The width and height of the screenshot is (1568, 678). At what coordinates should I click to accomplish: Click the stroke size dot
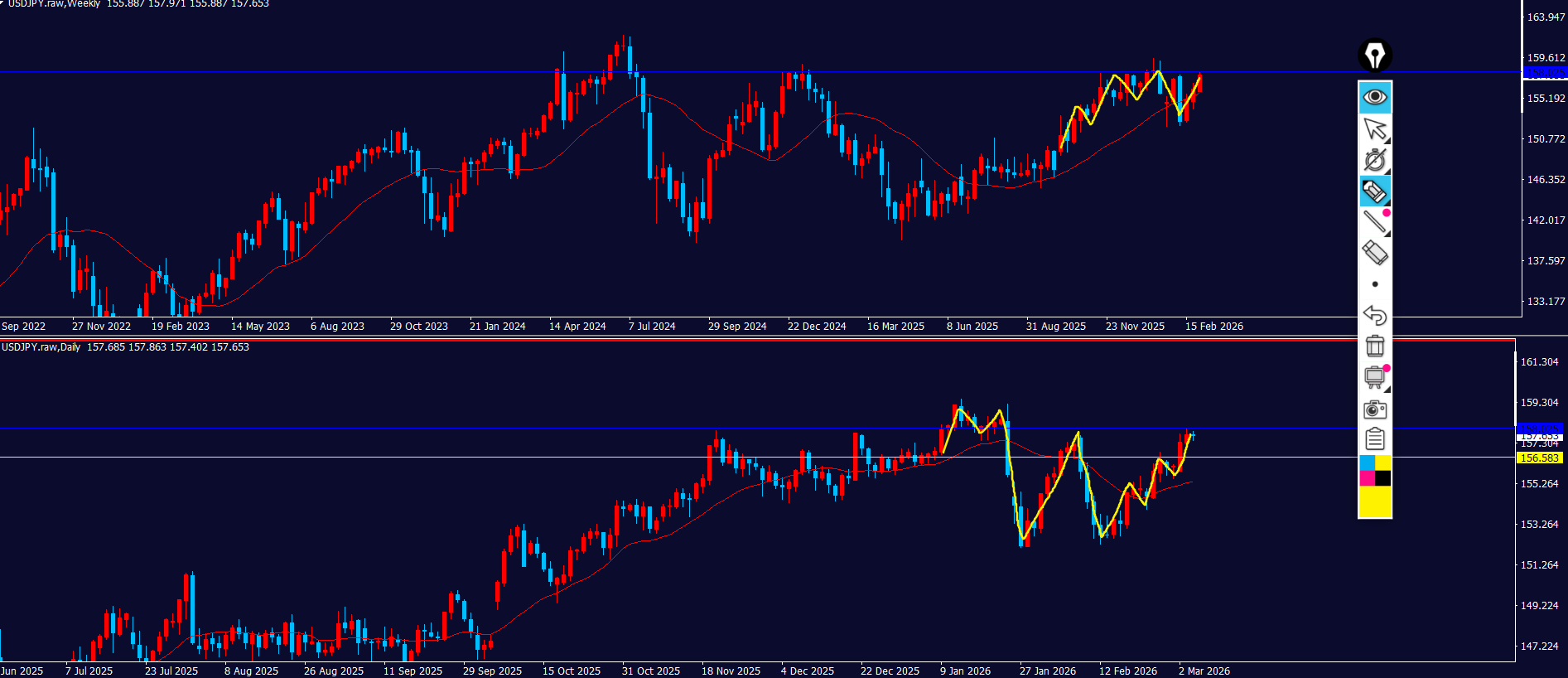point(1374,284)
